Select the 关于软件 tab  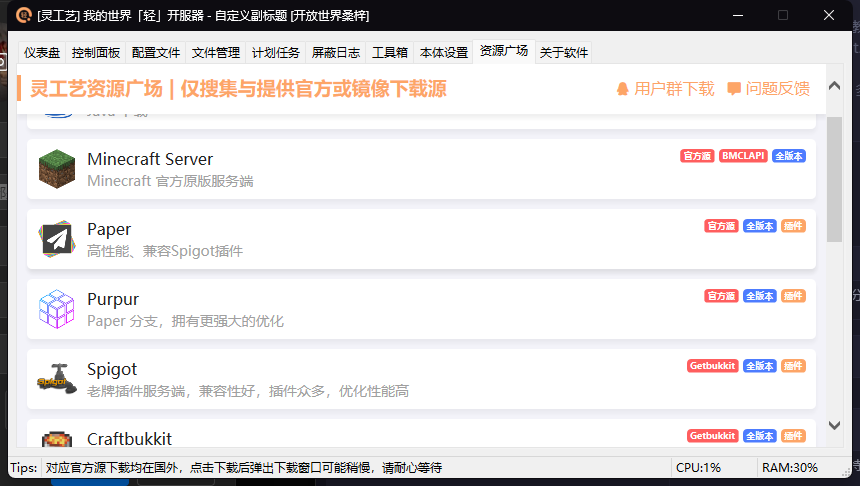[564, 53]
